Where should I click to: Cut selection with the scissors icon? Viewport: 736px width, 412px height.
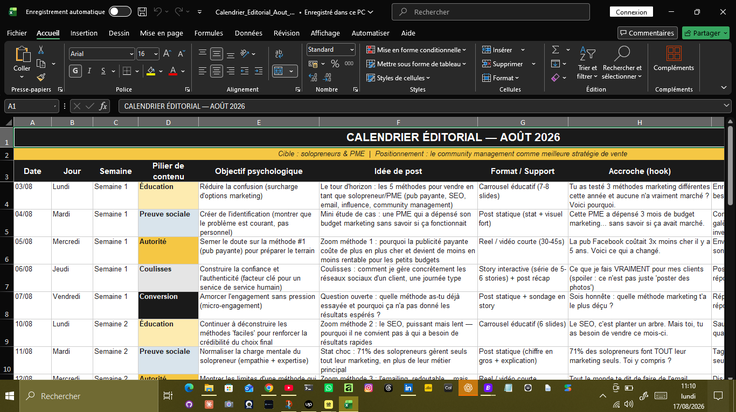pyautogui.click(x=41, y=50)
